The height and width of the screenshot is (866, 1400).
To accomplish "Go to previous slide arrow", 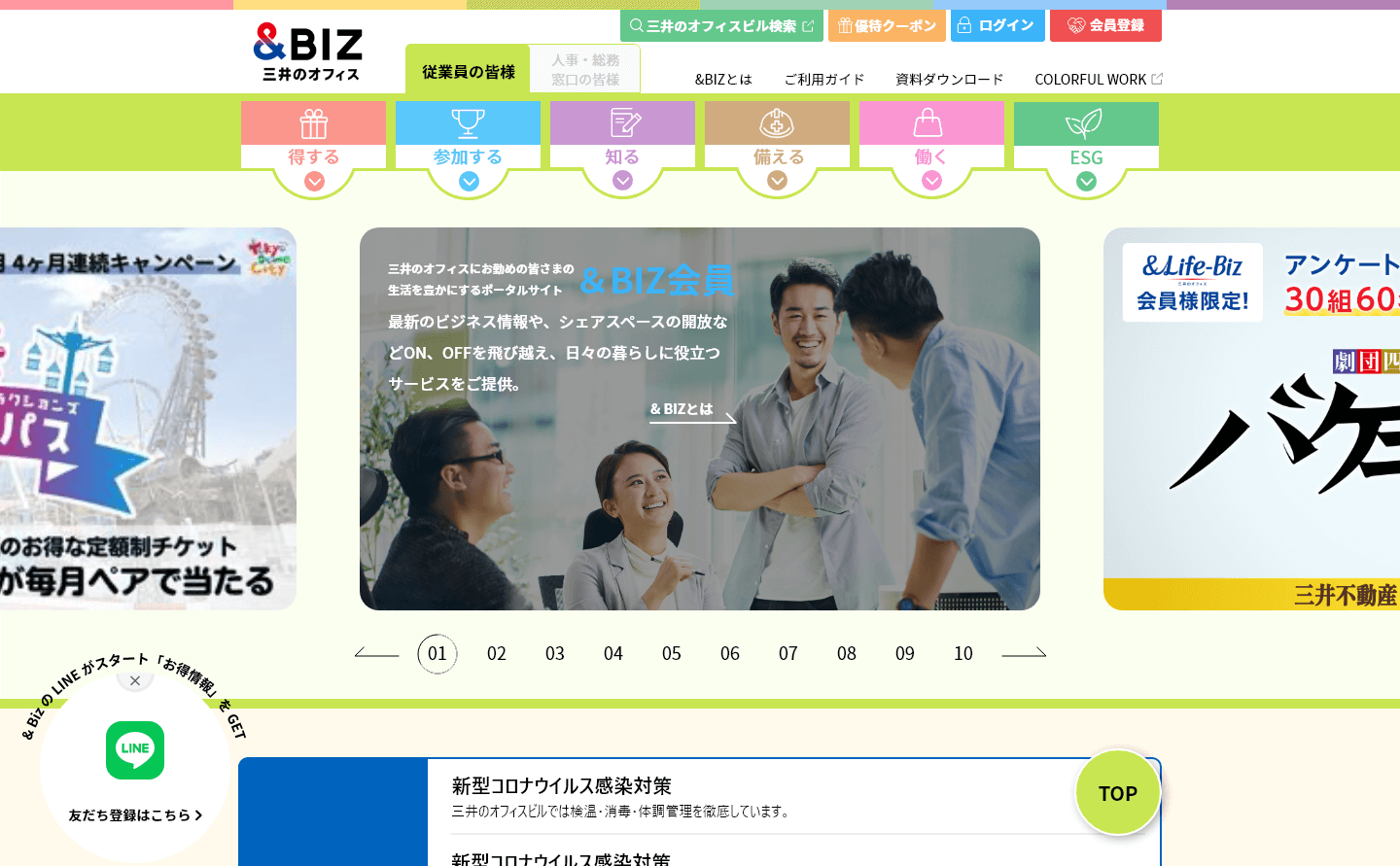I will 377,653.
